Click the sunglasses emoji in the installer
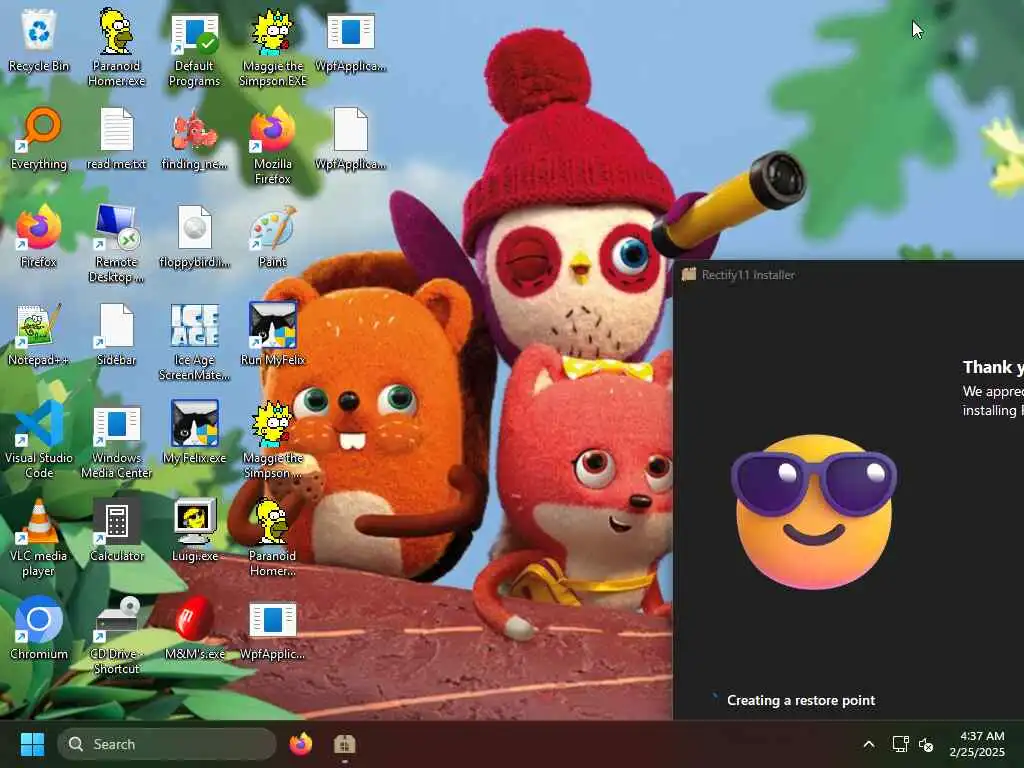This screenshot has width=1024, height=768. coord(814,511)
